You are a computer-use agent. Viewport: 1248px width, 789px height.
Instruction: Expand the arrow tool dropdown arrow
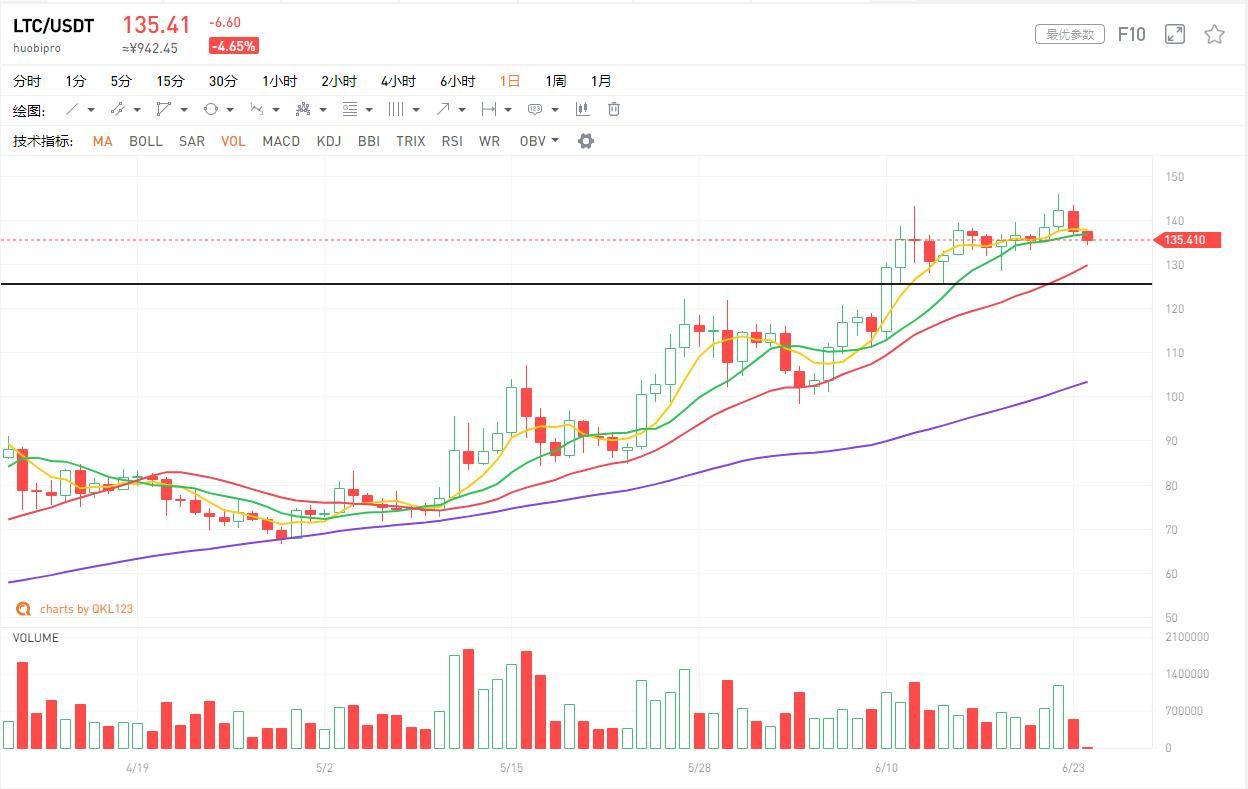[x=462, y=110]
